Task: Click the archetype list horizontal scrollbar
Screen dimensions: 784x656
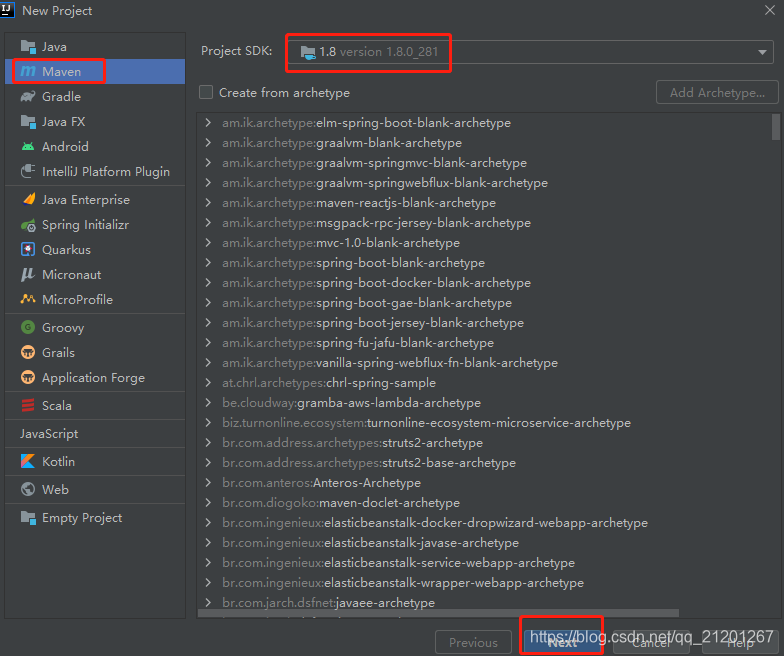Action: (438, 613)
